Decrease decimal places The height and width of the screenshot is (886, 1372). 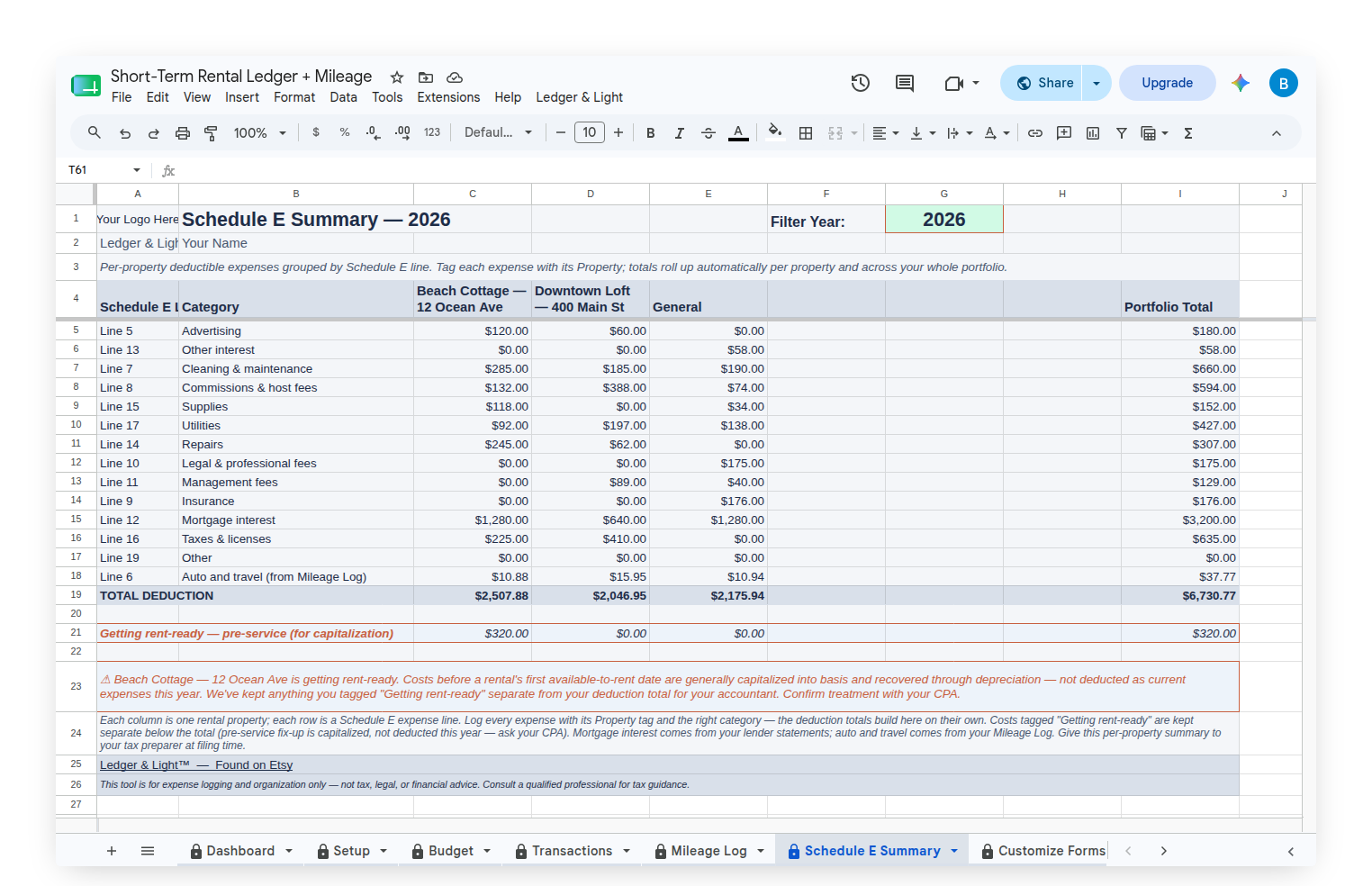tap(374, 132)
